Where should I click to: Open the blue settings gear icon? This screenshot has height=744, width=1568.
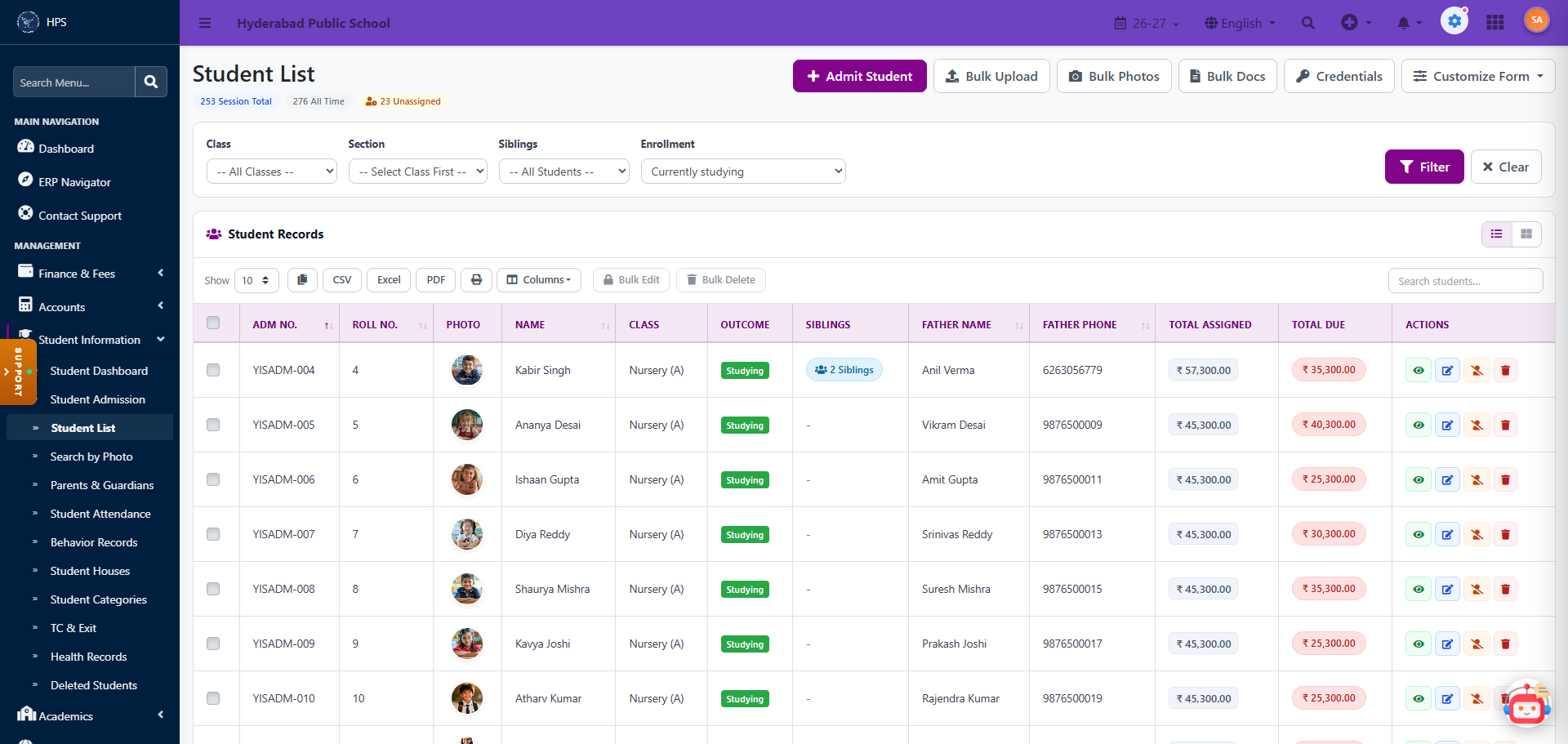click(1454, 21)
